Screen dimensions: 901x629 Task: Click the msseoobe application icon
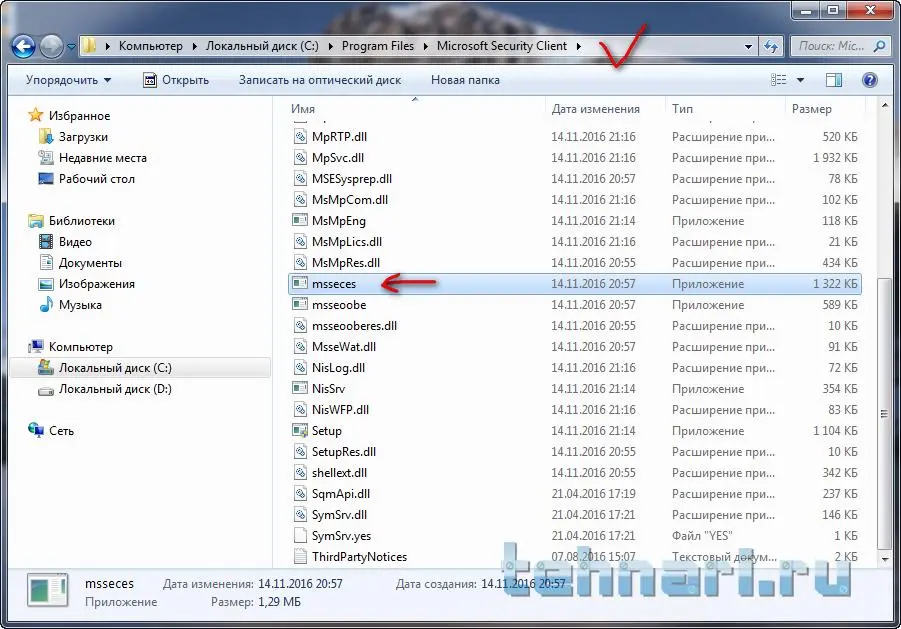300,304
